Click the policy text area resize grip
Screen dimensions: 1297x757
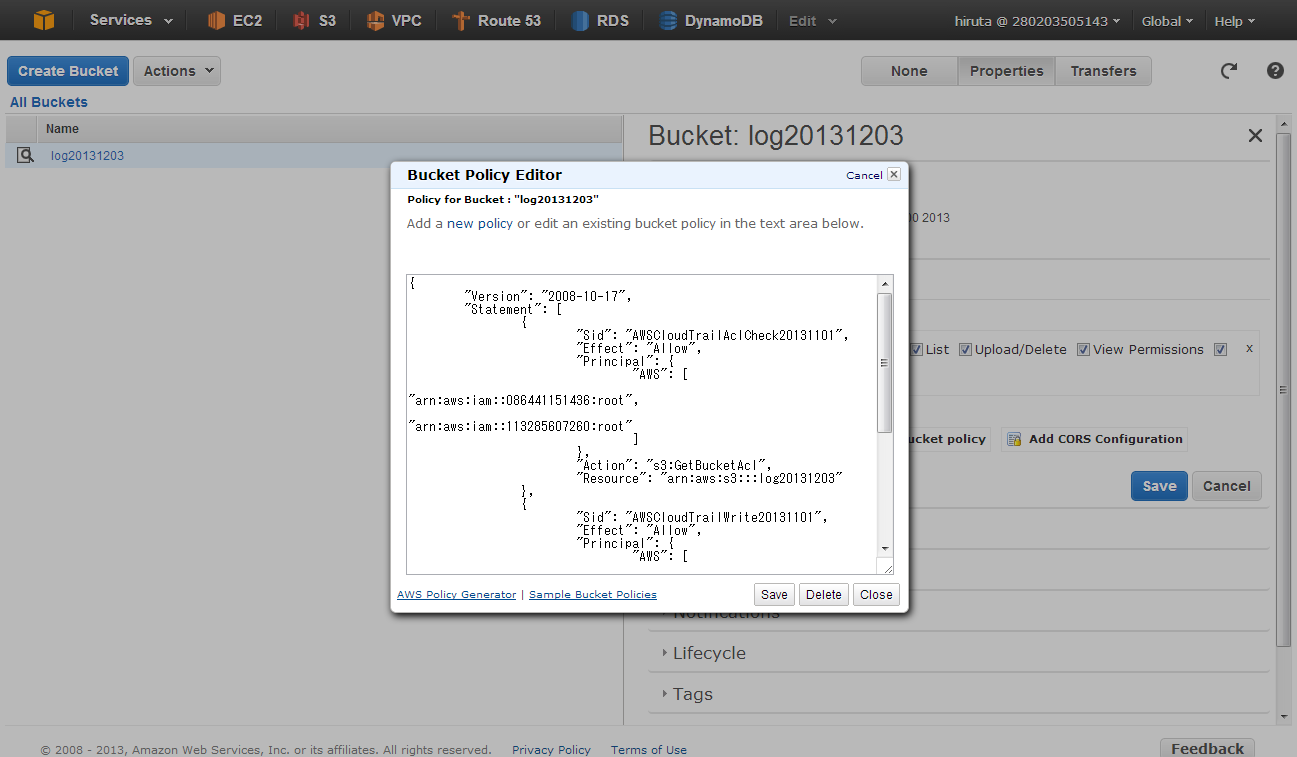tap(885, 566)
